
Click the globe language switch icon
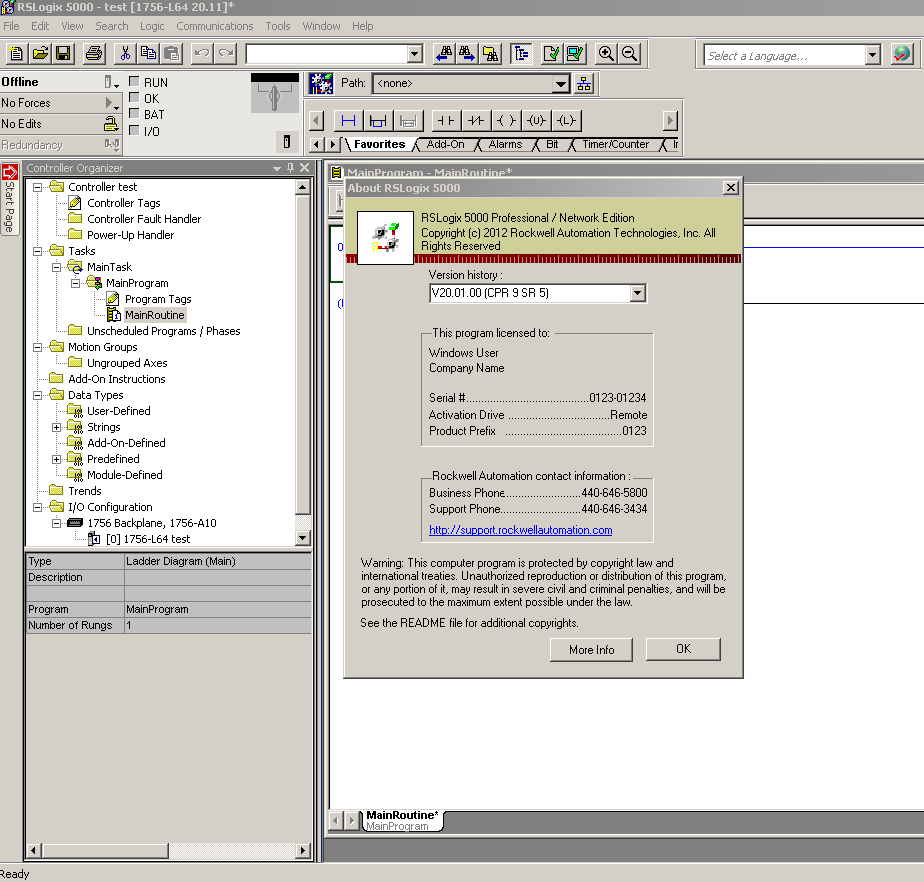click(902, 54)
